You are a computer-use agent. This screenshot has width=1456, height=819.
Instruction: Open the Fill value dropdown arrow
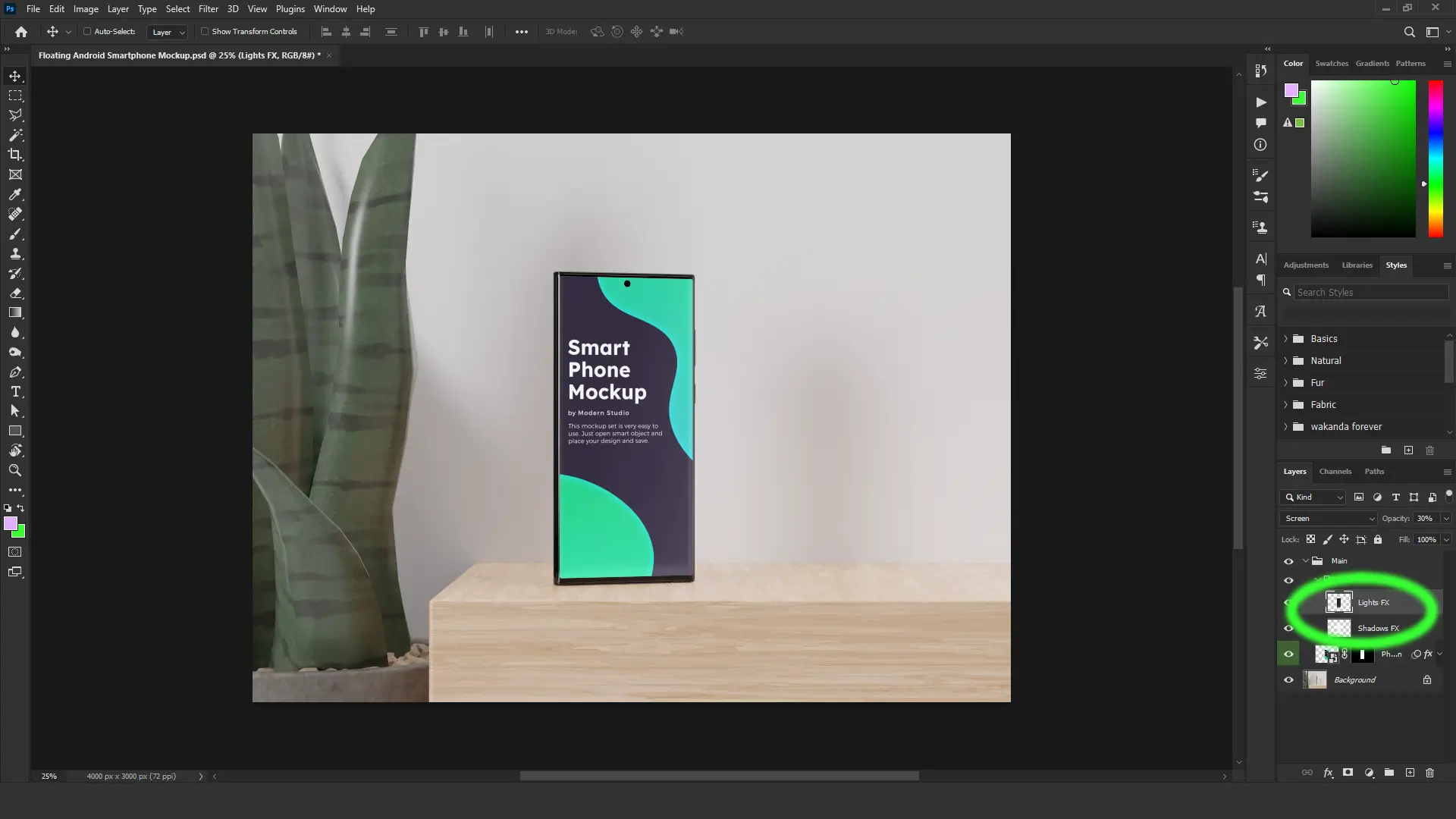(1446, 540)
